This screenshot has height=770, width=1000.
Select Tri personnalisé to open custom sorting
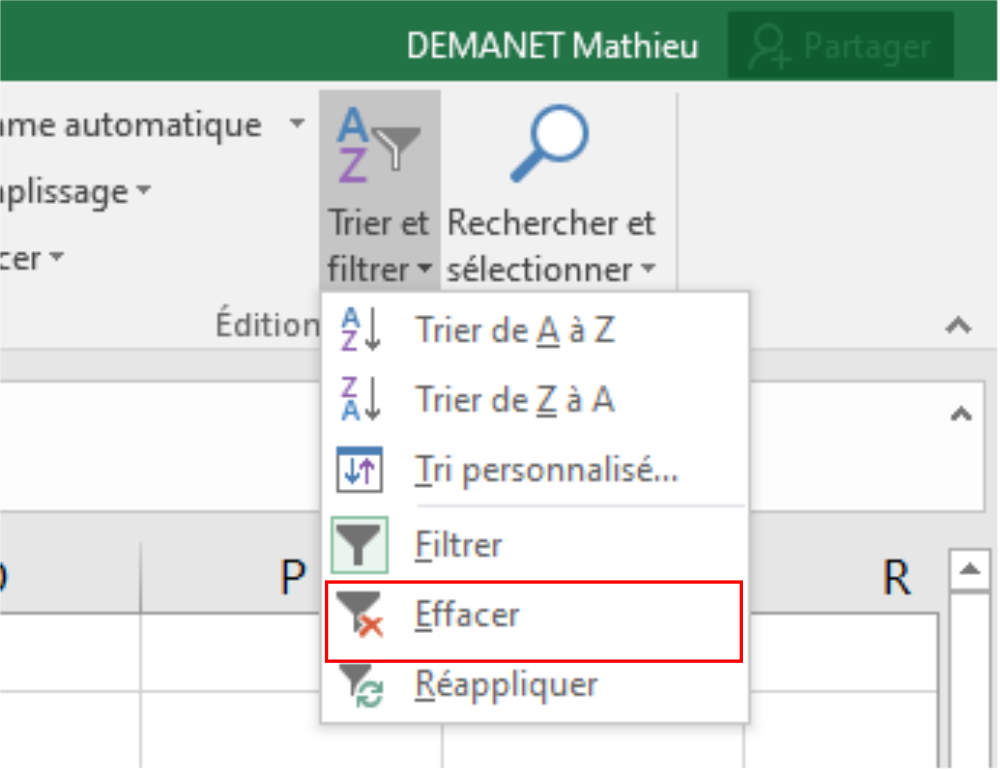coord(548,469)
